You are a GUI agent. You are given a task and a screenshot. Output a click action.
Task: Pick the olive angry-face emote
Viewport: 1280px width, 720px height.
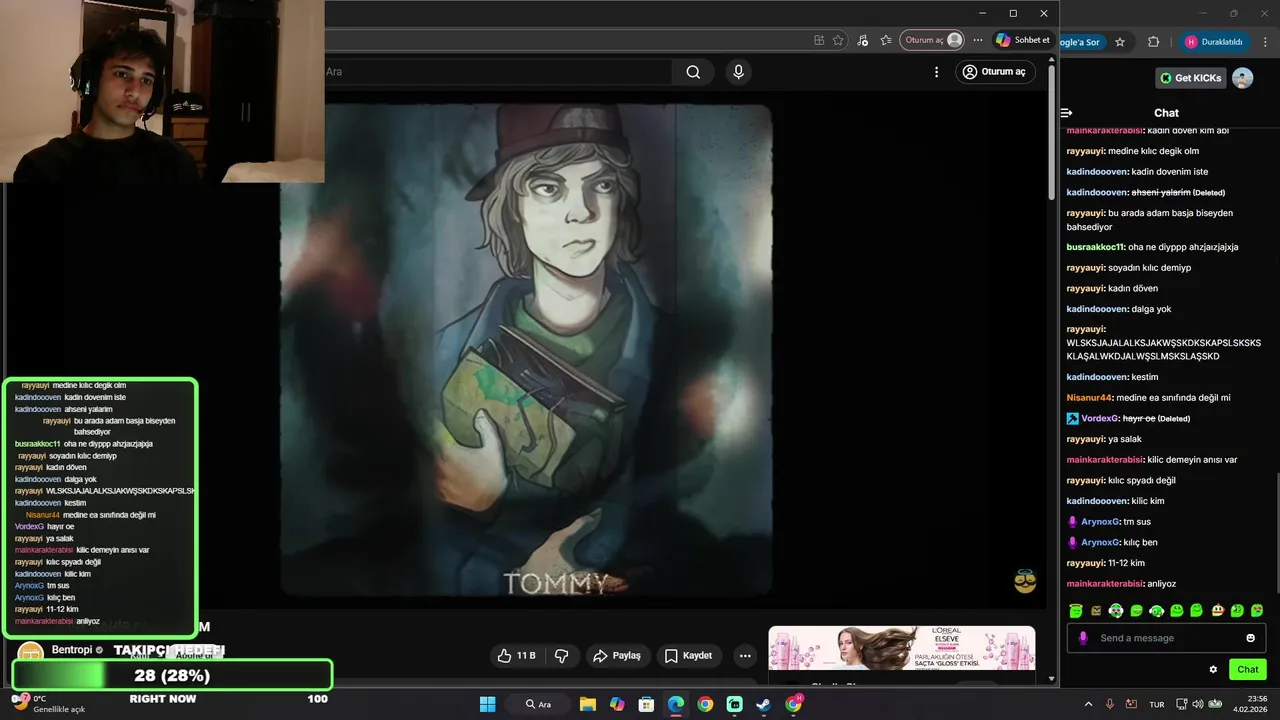point(1096,610)
